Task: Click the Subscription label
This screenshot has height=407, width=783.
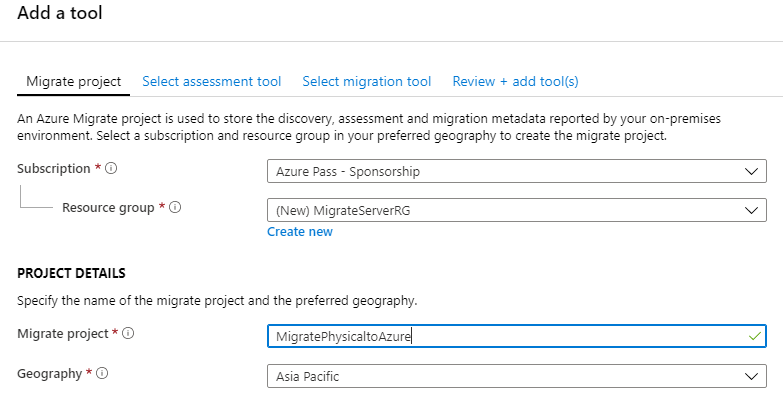Action: tap(54, 169)
